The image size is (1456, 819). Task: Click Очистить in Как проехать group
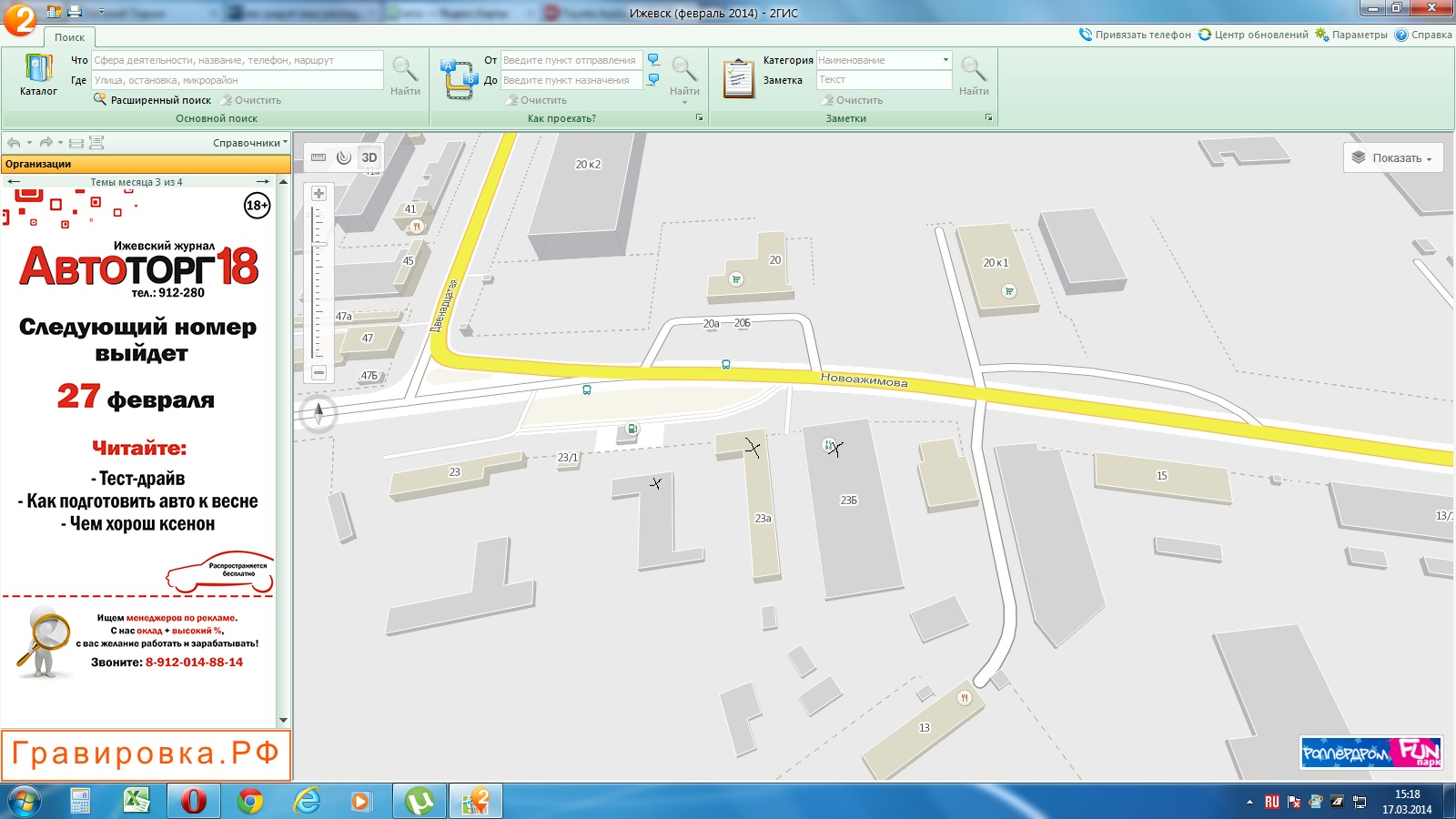537,100
